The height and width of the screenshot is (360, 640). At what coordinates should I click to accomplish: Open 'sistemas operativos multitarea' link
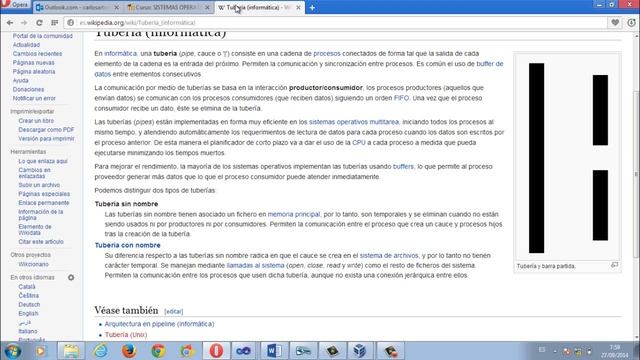point(354,122)
